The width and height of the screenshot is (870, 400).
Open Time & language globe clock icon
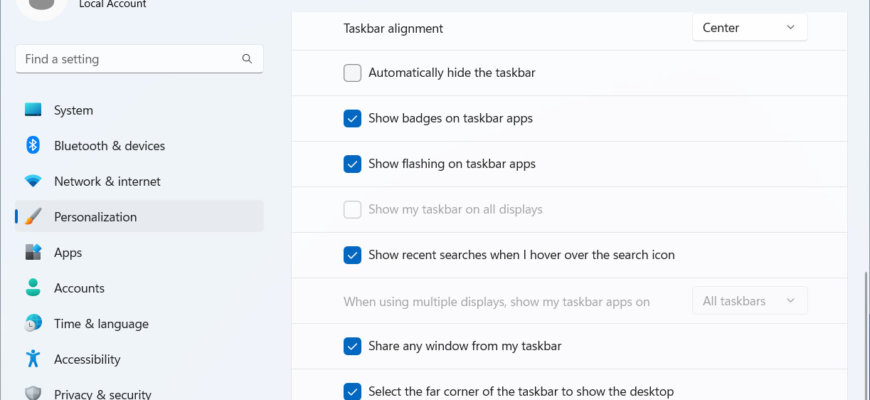[x=33, y=323]
